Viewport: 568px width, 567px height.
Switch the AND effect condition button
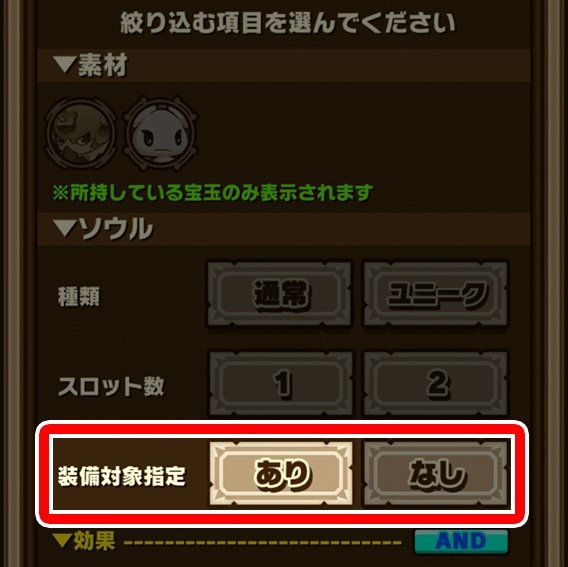pos(461,541)
